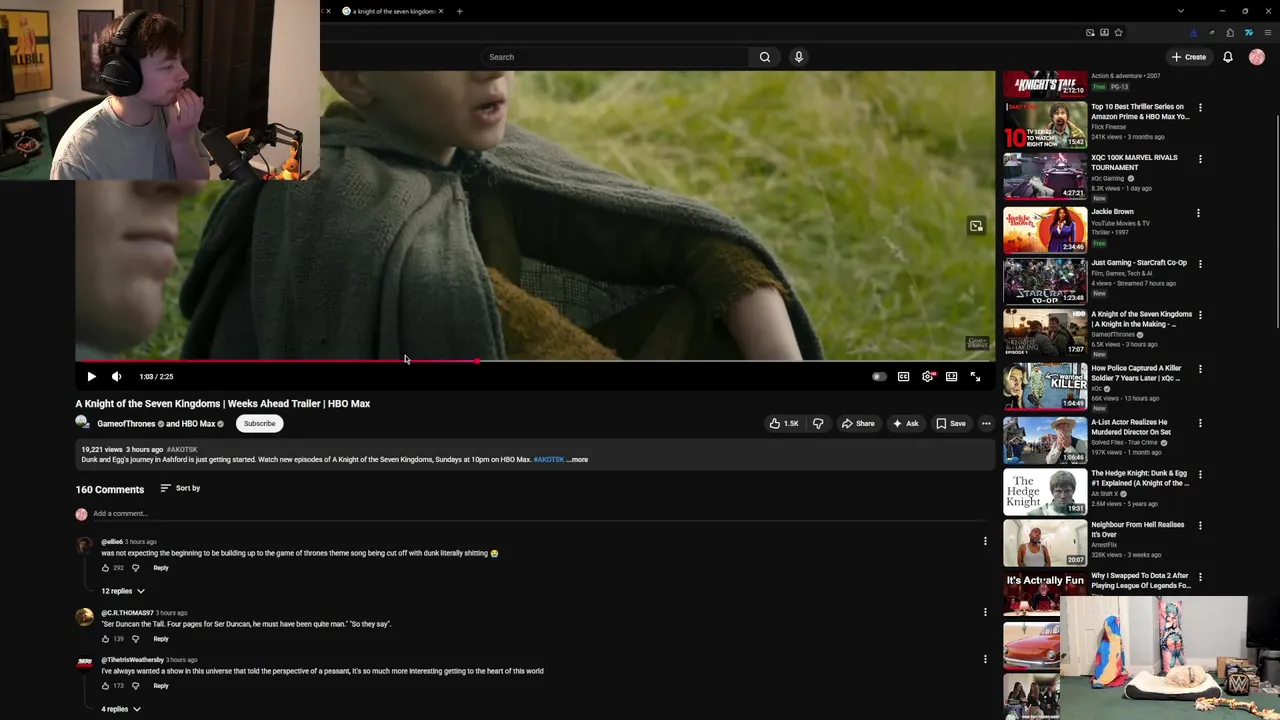
Task: Play the video with the play button
Action: [x=91, y=377]
